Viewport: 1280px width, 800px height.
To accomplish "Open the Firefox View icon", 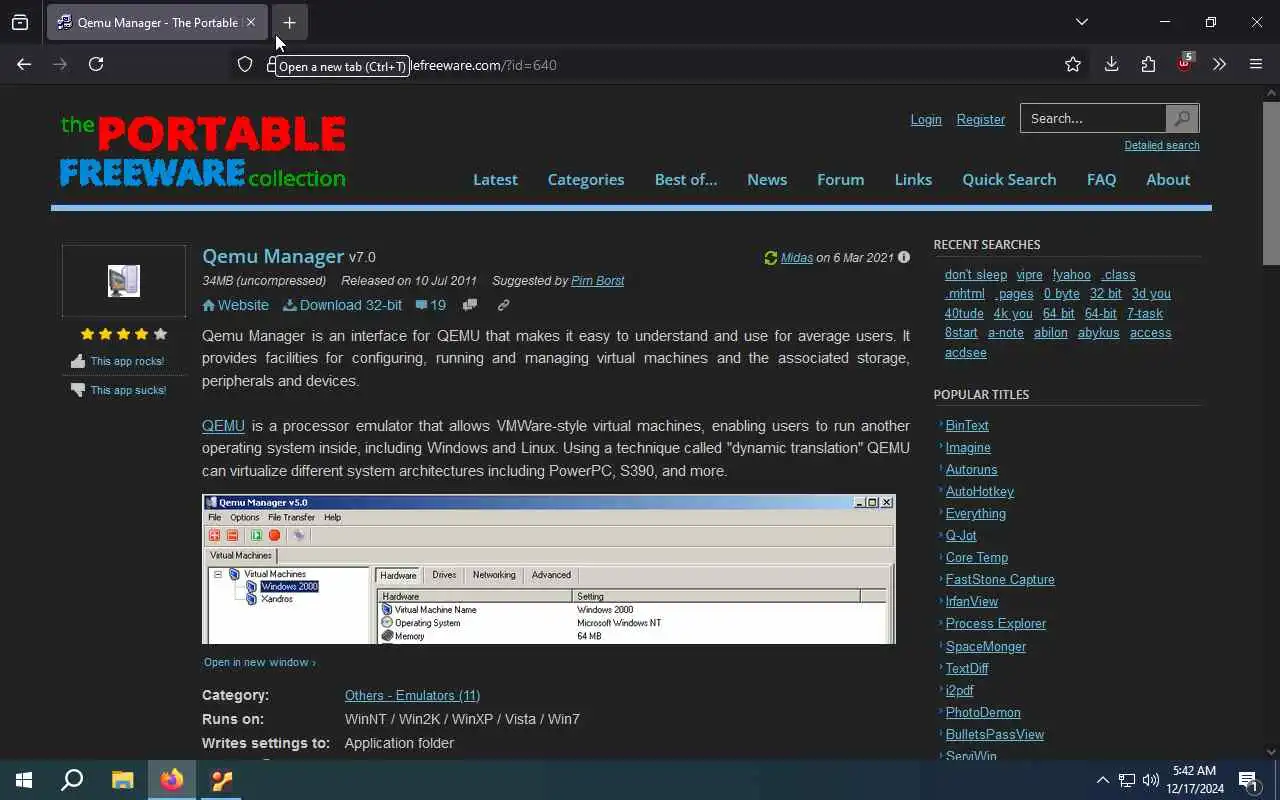I will coord(20,22).
